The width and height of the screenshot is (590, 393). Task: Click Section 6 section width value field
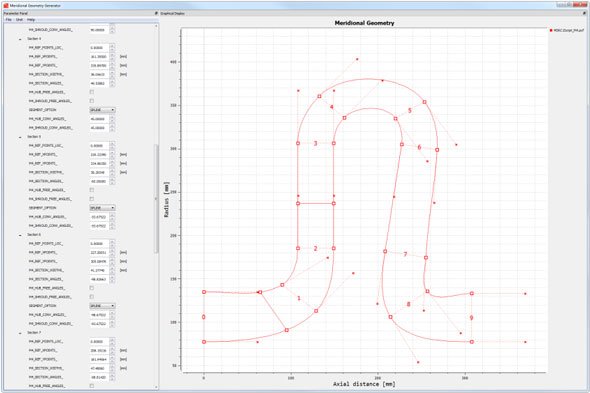click(x=99, y=270)
